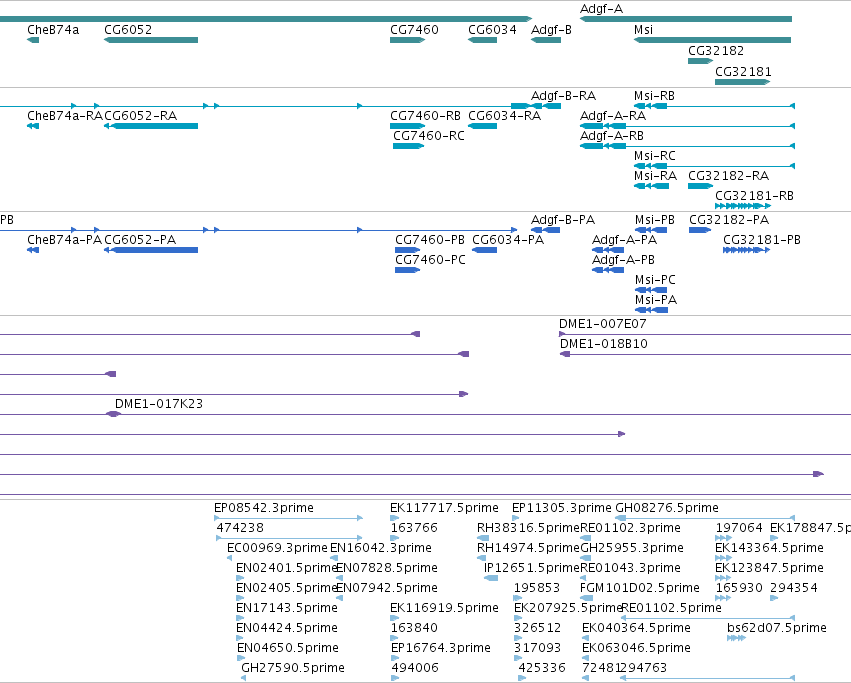
Task: Select protein label 'CG6052-PA'
Action: 140,240
